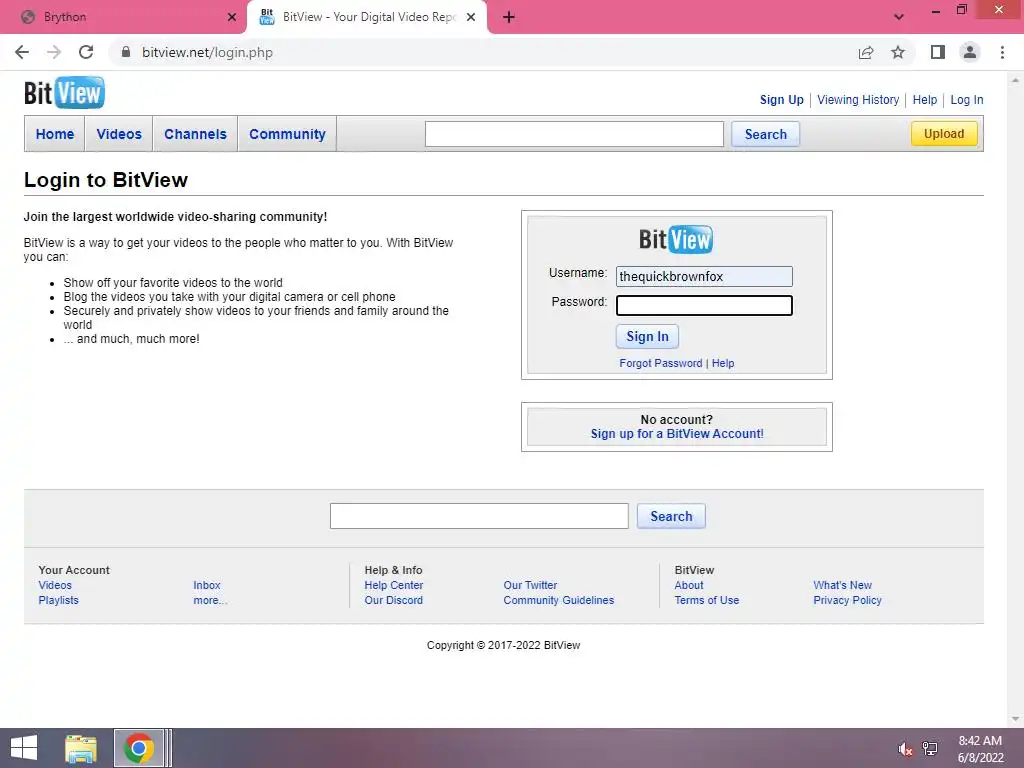The image size is (1024, 768).
Task: Go back using the browser back arrow
Action: [x=22, y=52]
